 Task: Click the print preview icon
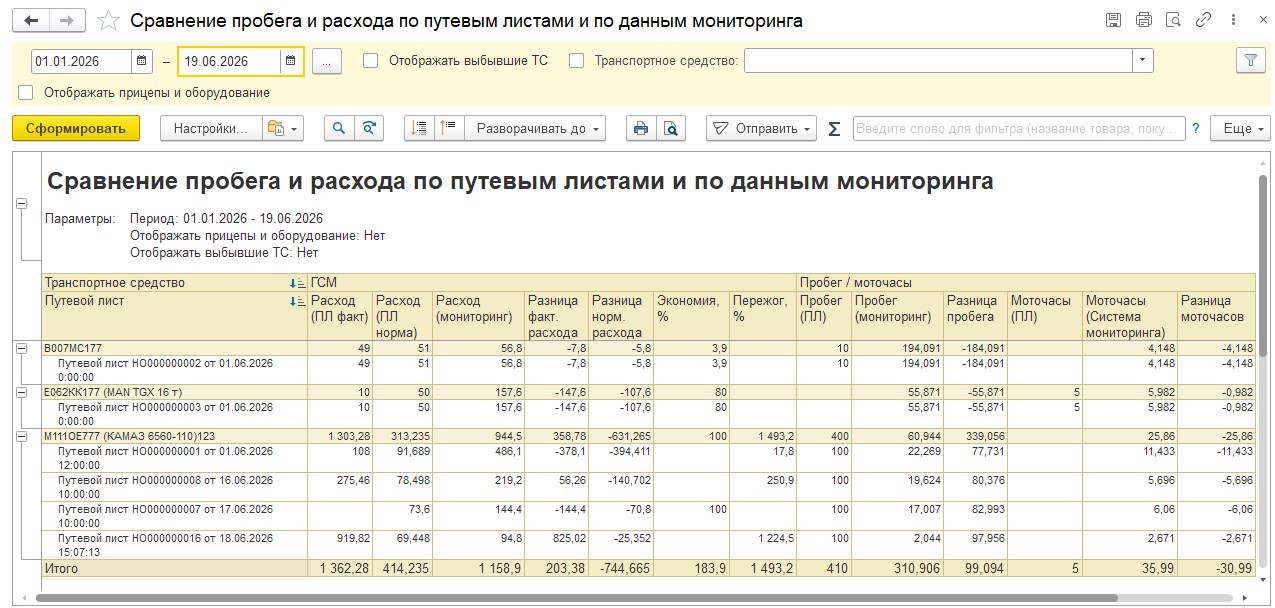(671, 128)
